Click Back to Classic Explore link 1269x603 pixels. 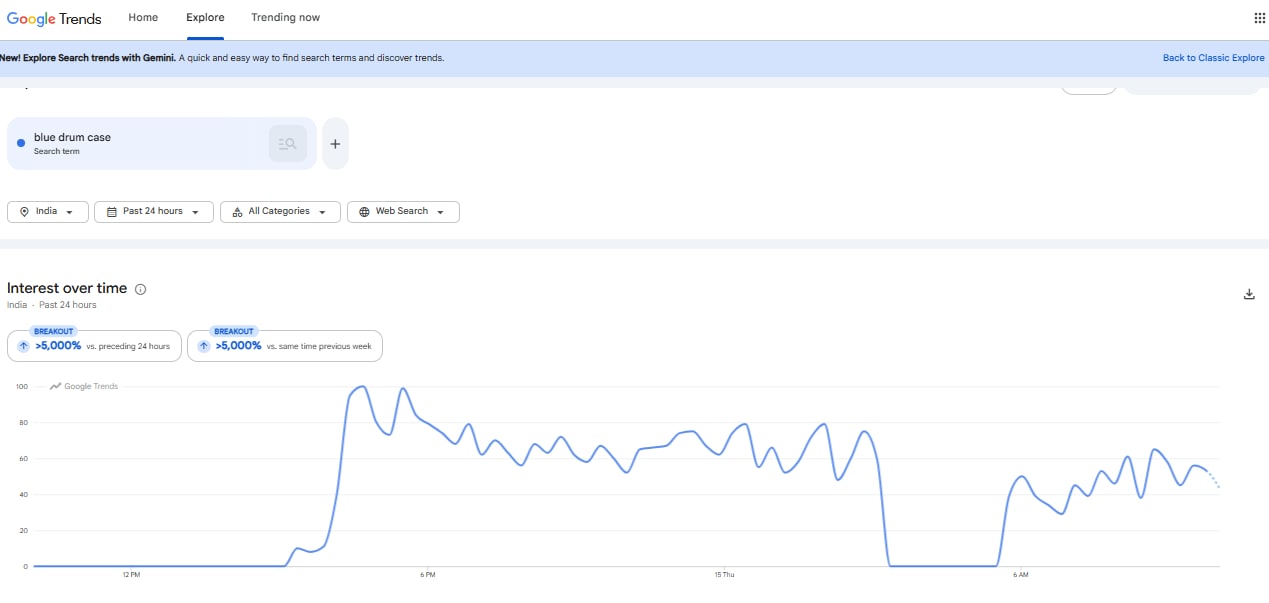[1213, 58]
